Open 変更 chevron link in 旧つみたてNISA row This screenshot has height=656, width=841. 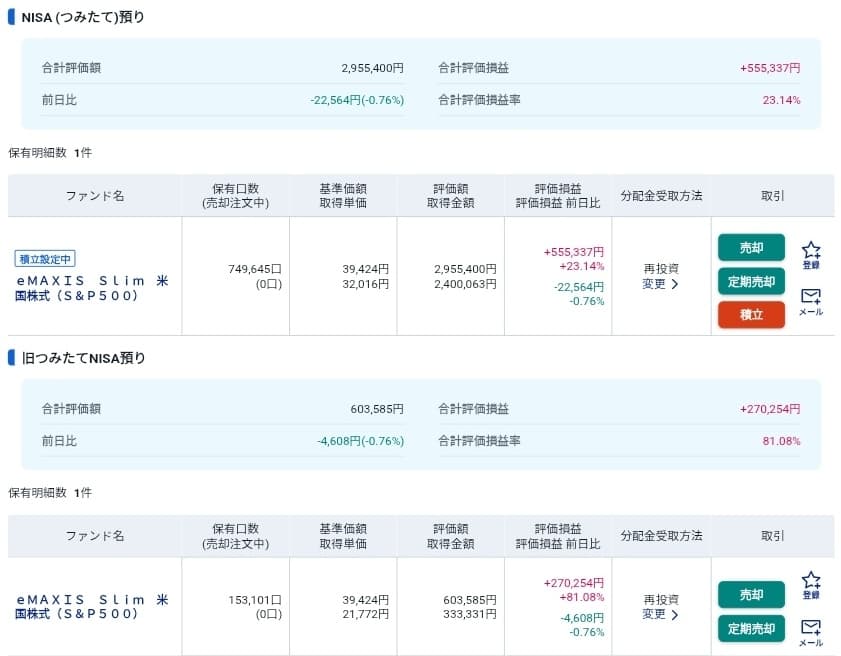click(660, 614)
